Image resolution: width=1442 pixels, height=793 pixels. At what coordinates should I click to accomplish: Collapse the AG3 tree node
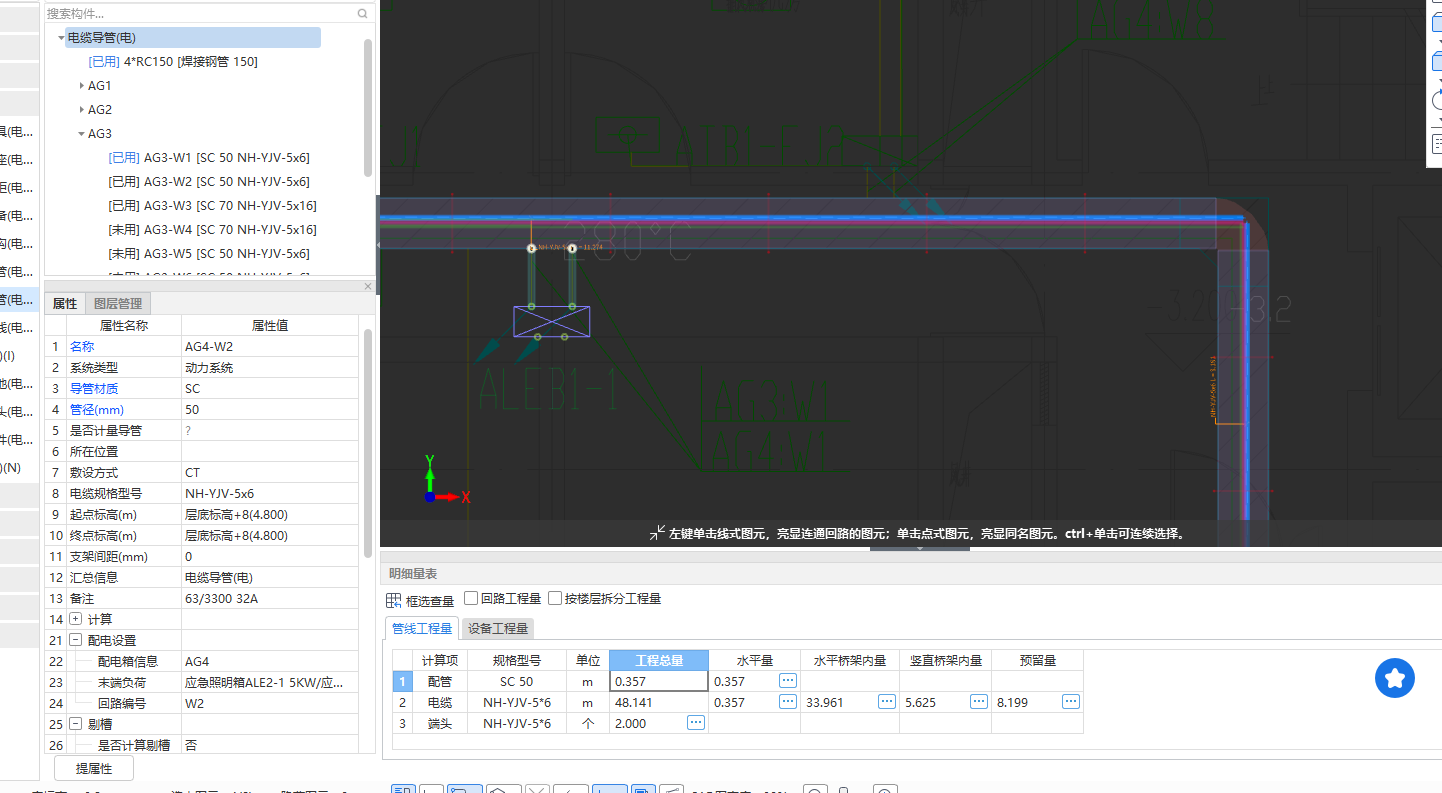coord(82,134)
